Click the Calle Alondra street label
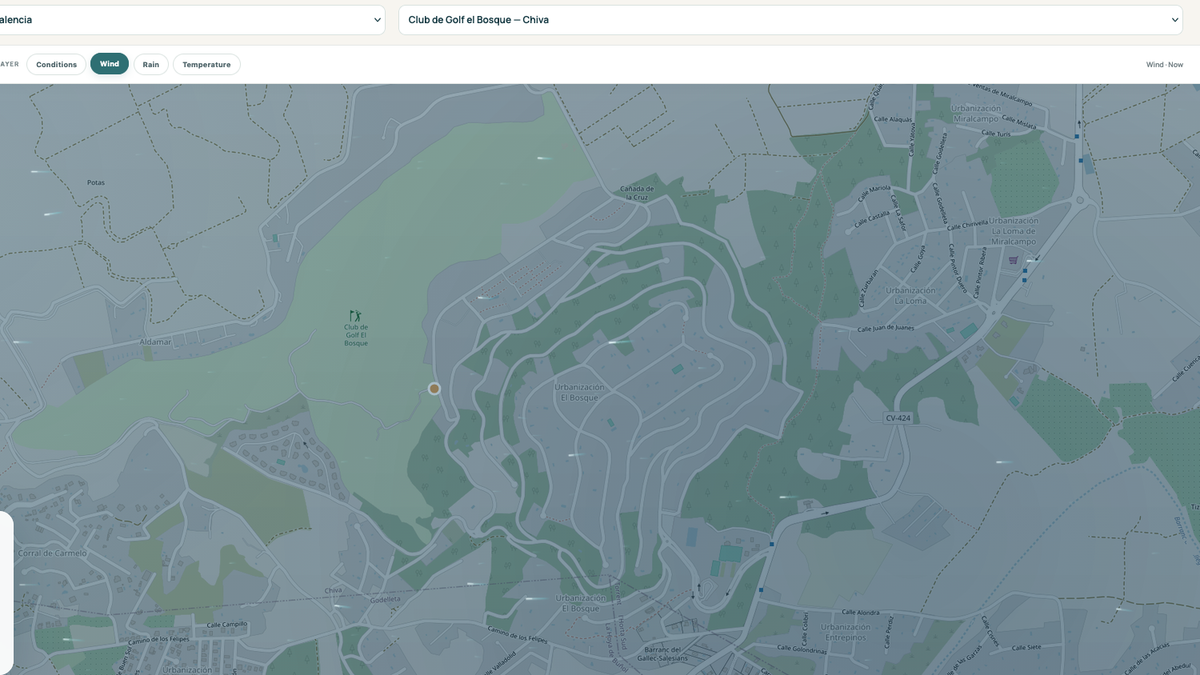The image size is (1200, 675). pyautogui.click(x=859, y=612)
